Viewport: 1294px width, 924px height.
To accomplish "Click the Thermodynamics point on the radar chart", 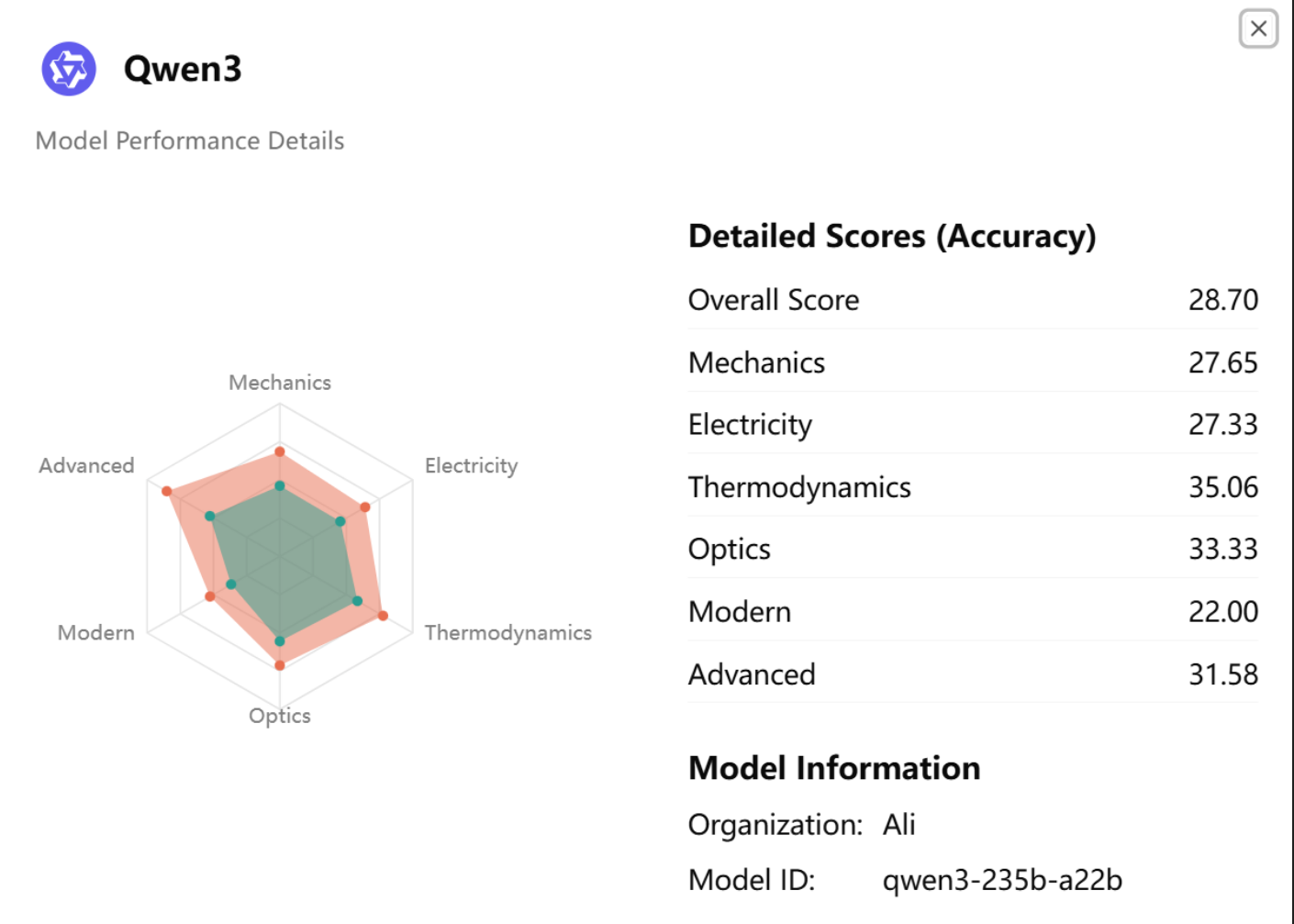I will pos(384,613).
